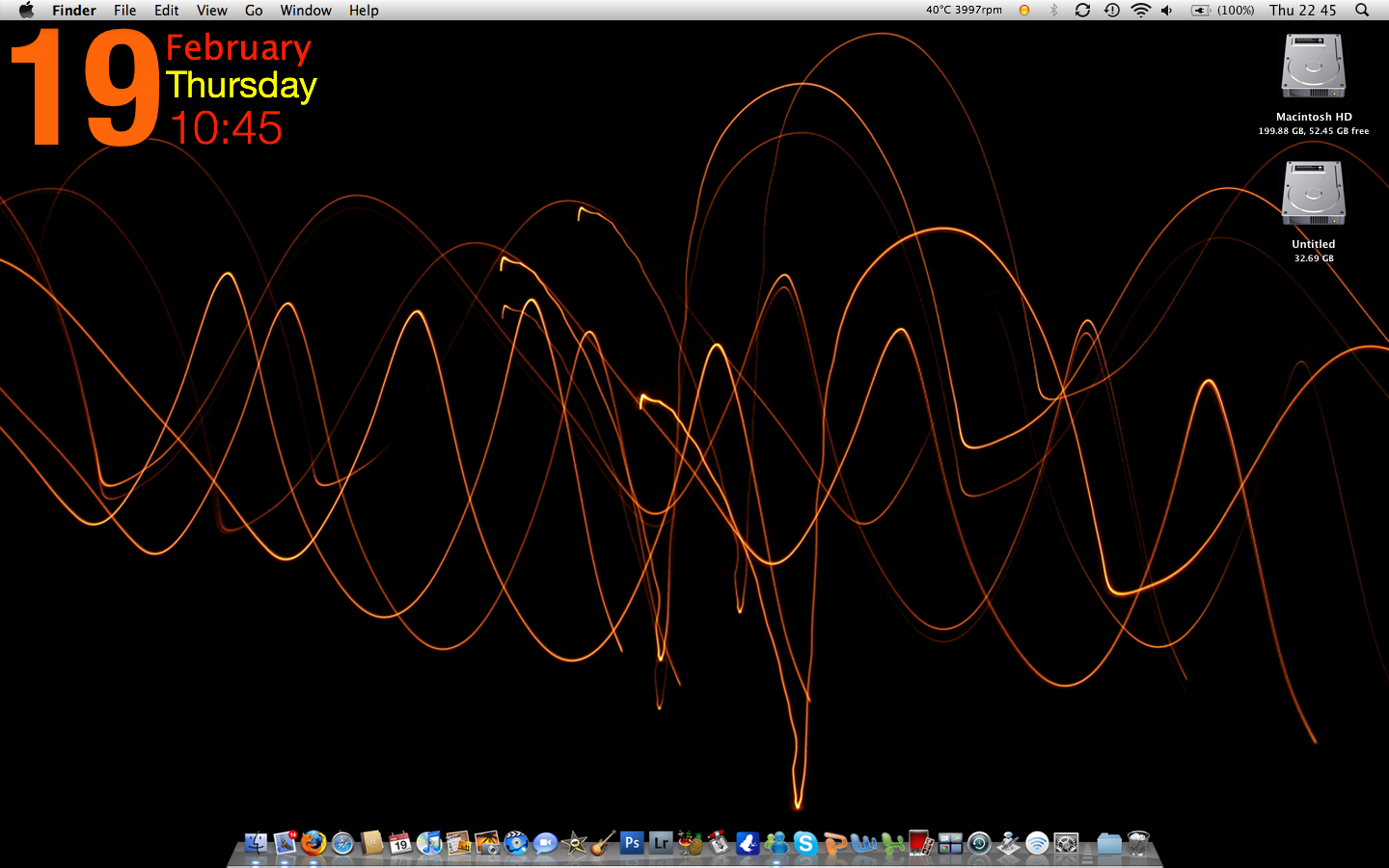Screen dimensions: 1389x868
Task: Open the Trash in the Dock
Action: [x=1138, y=844]
